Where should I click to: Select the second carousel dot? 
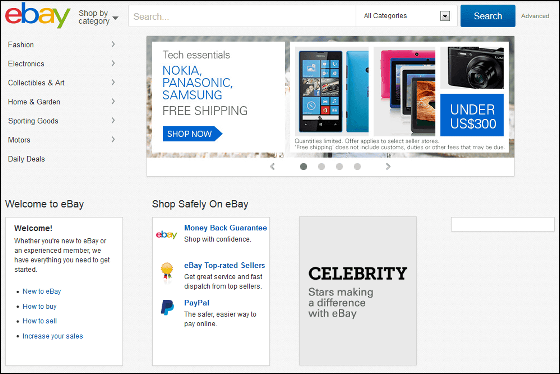321,166
